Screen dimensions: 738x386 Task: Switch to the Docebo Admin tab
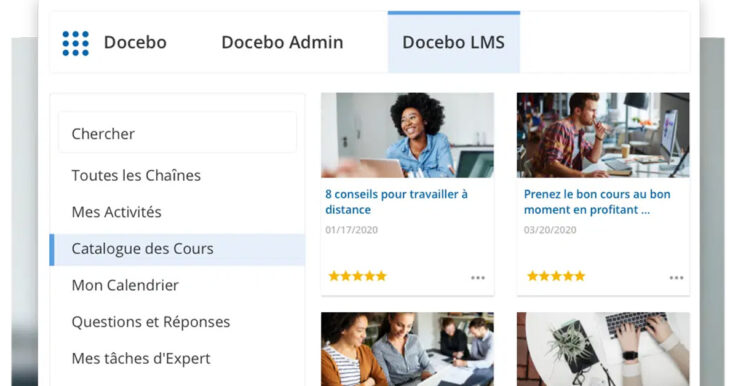click(x=282, y=42)
